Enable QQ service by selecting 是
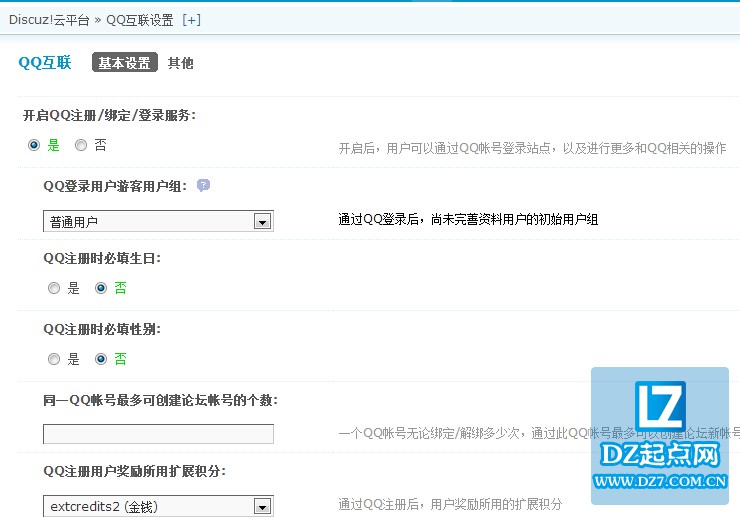The width and height of the screenshot is (740, 517). click(34, 145)
